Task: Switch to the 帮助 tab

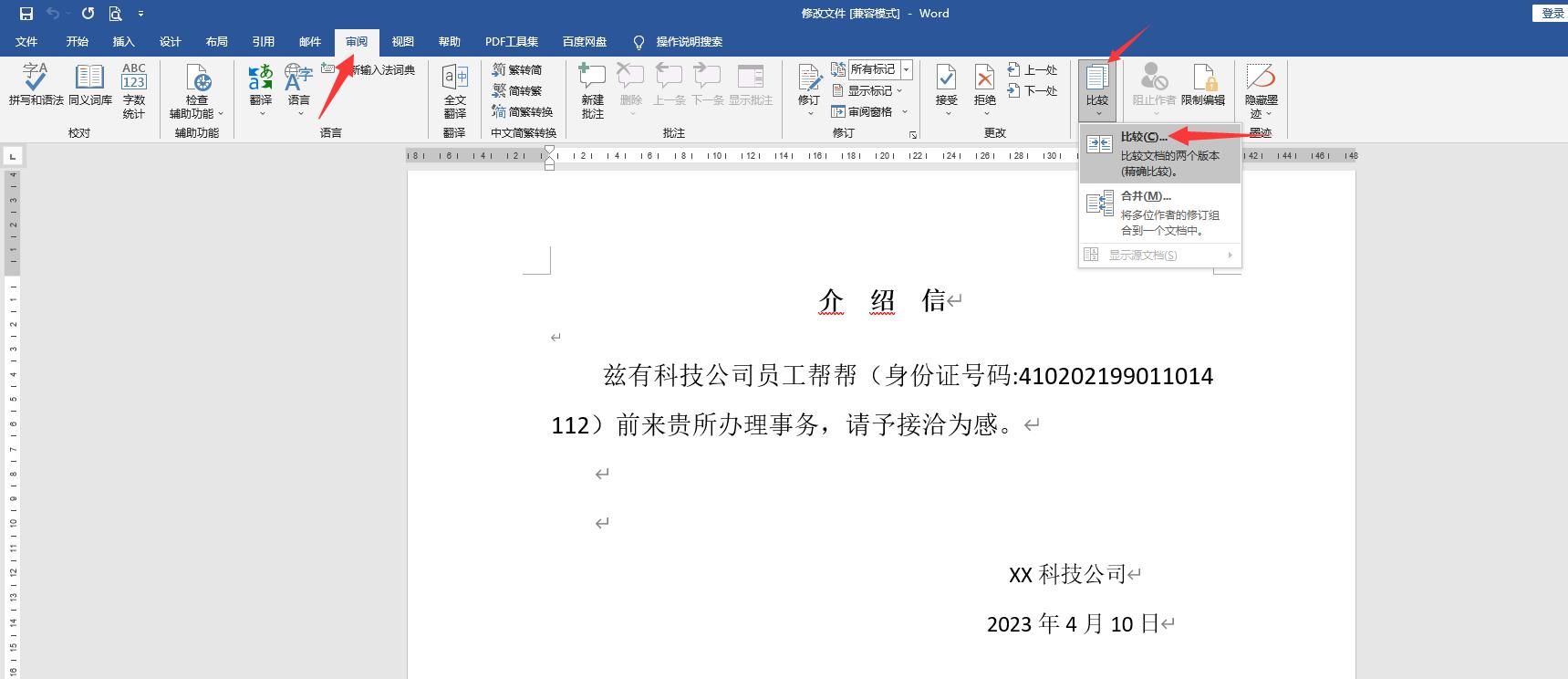Action: tap(450, 41)
